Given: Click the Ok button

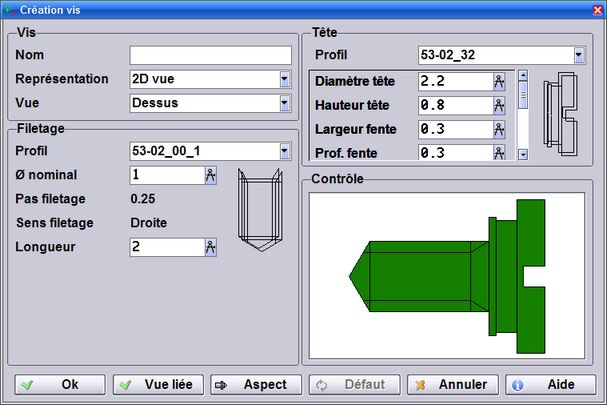Looking at the screenshot, I should [x=60, y=384].
